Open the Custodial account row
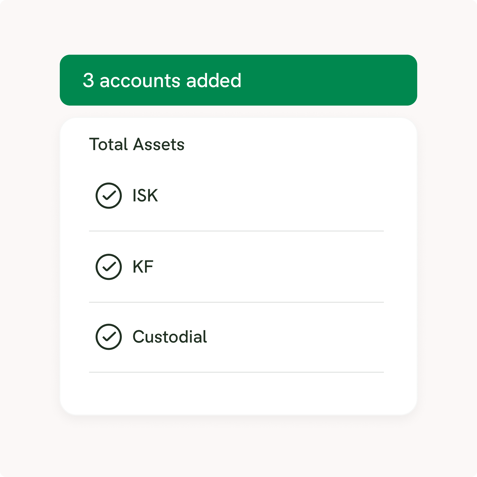 tap(236, 337)
